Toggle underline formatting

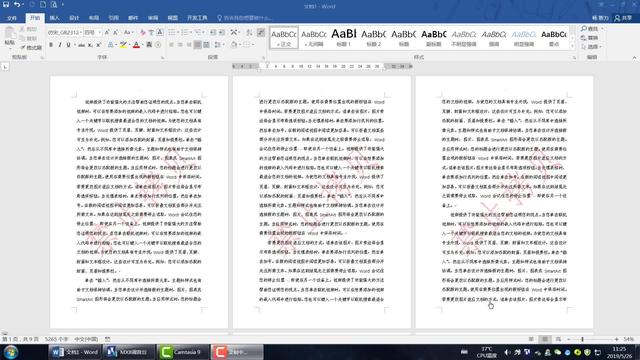point(68,45)
